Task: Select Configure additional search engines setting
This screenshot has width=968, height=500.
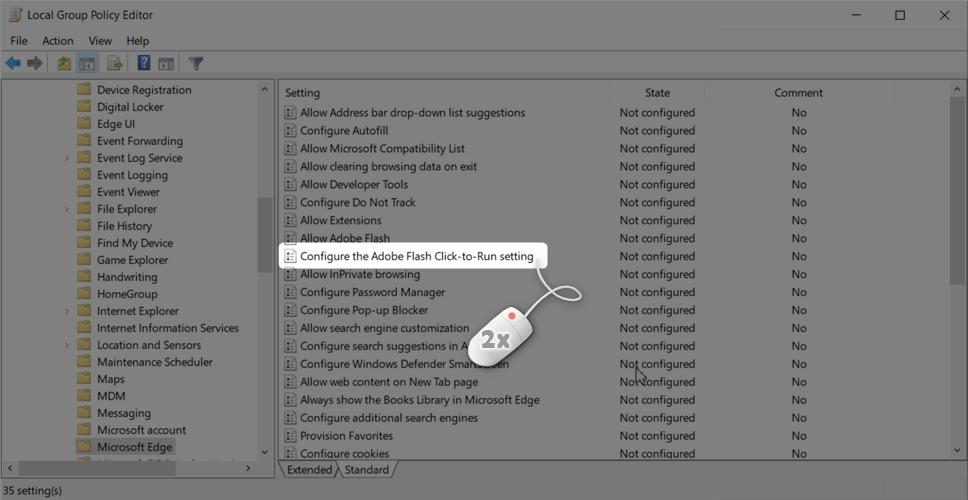Action: pos(389,418)
